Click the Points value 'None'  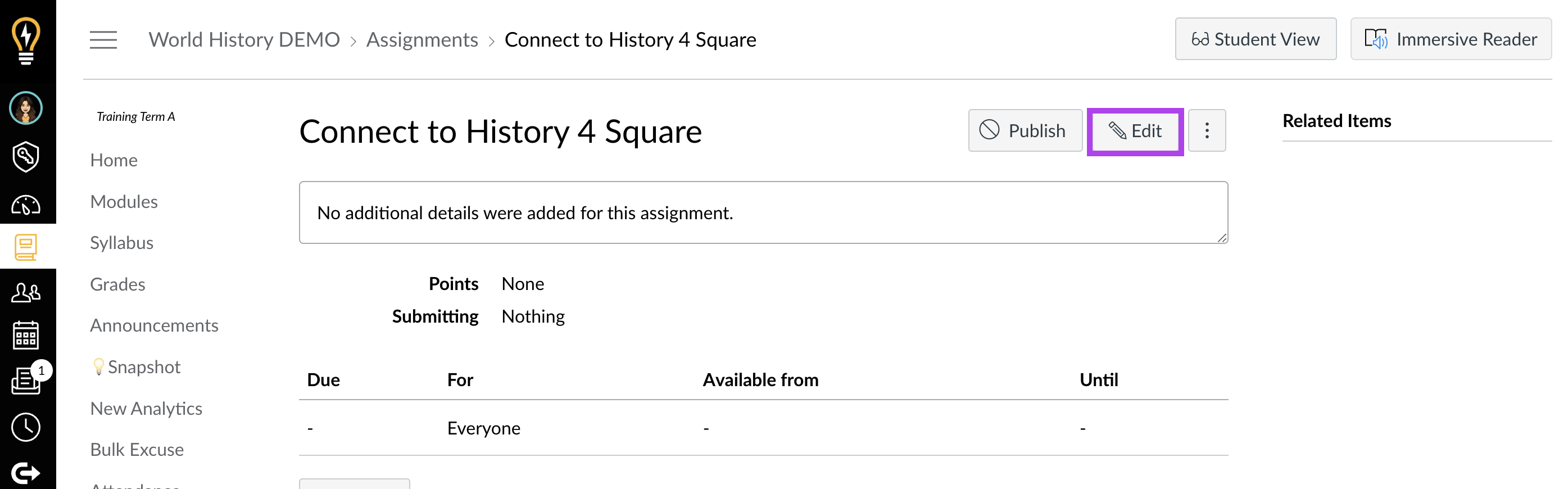tap(522, 284)
